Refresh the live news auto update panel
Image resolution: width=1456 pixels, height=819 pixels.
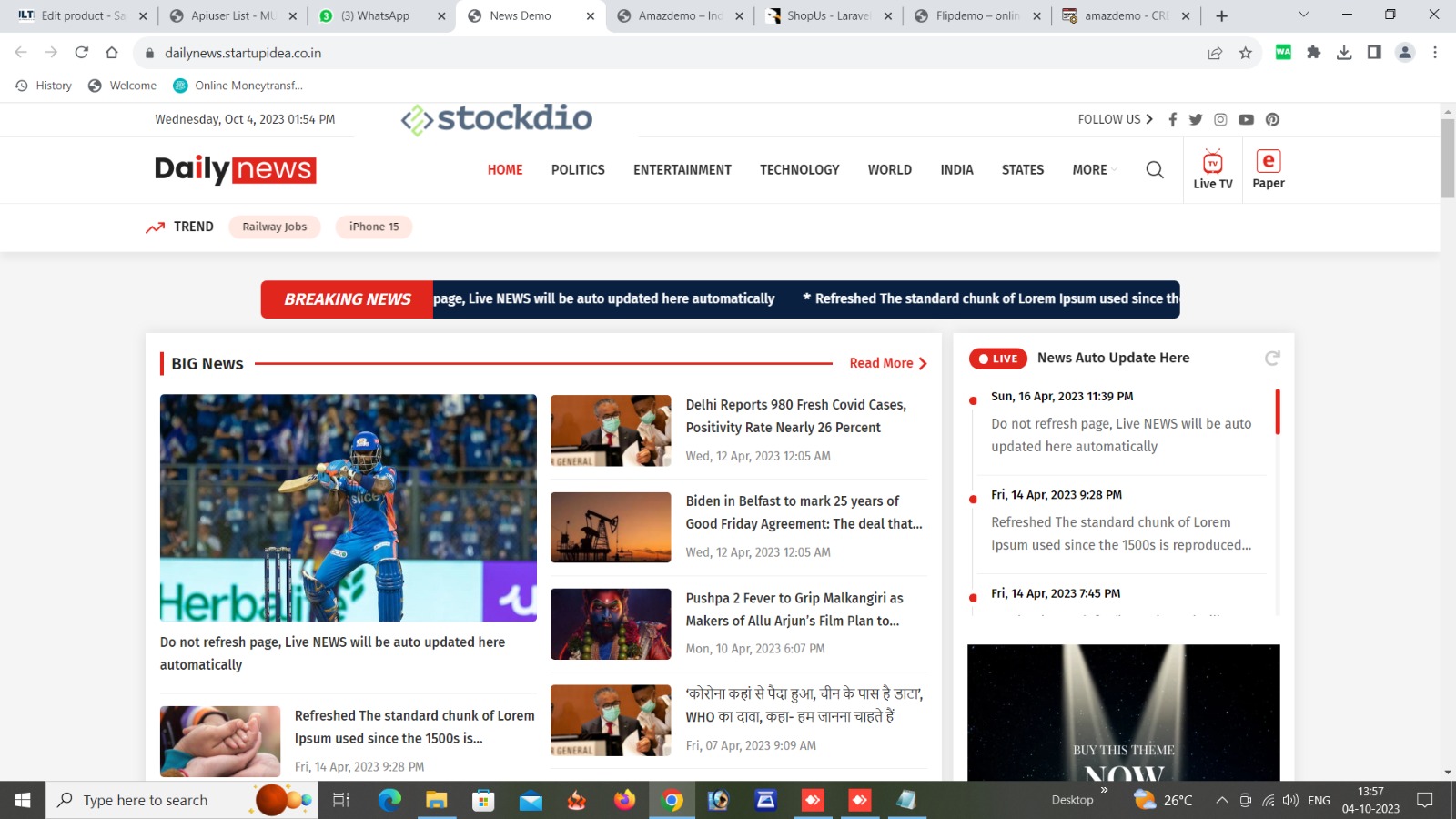coord(1272,359)
